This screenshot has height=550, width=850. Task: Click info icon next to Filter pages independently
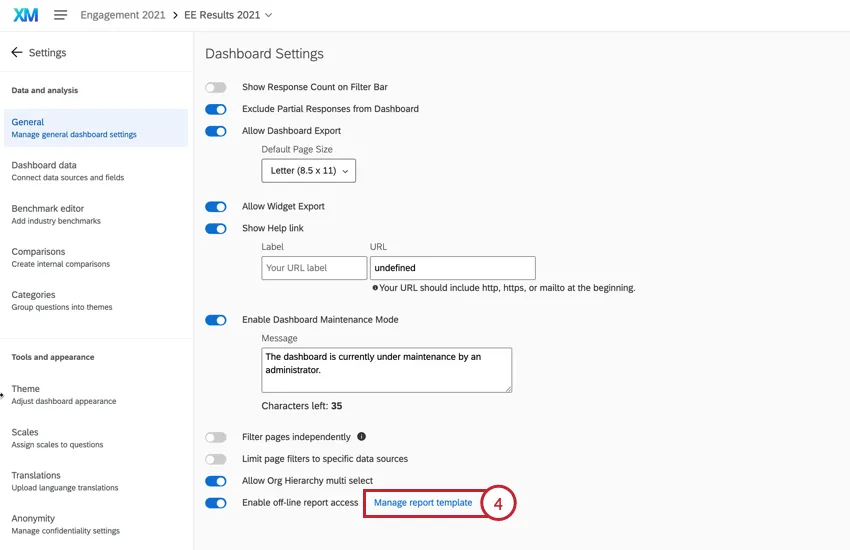point(361,437)
